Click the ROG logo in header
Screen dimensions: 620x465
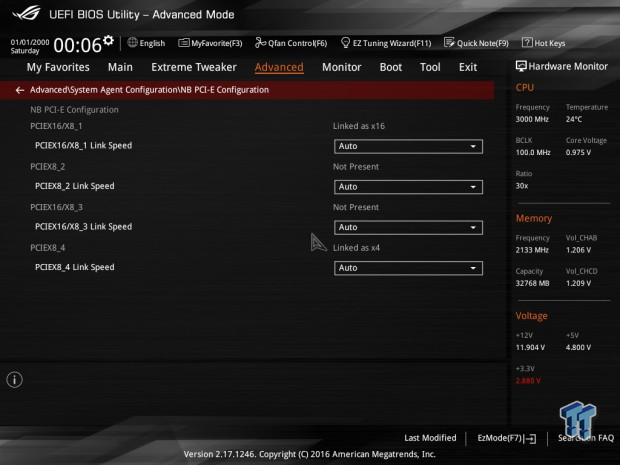pyautogui.click(x=26, y=13)
